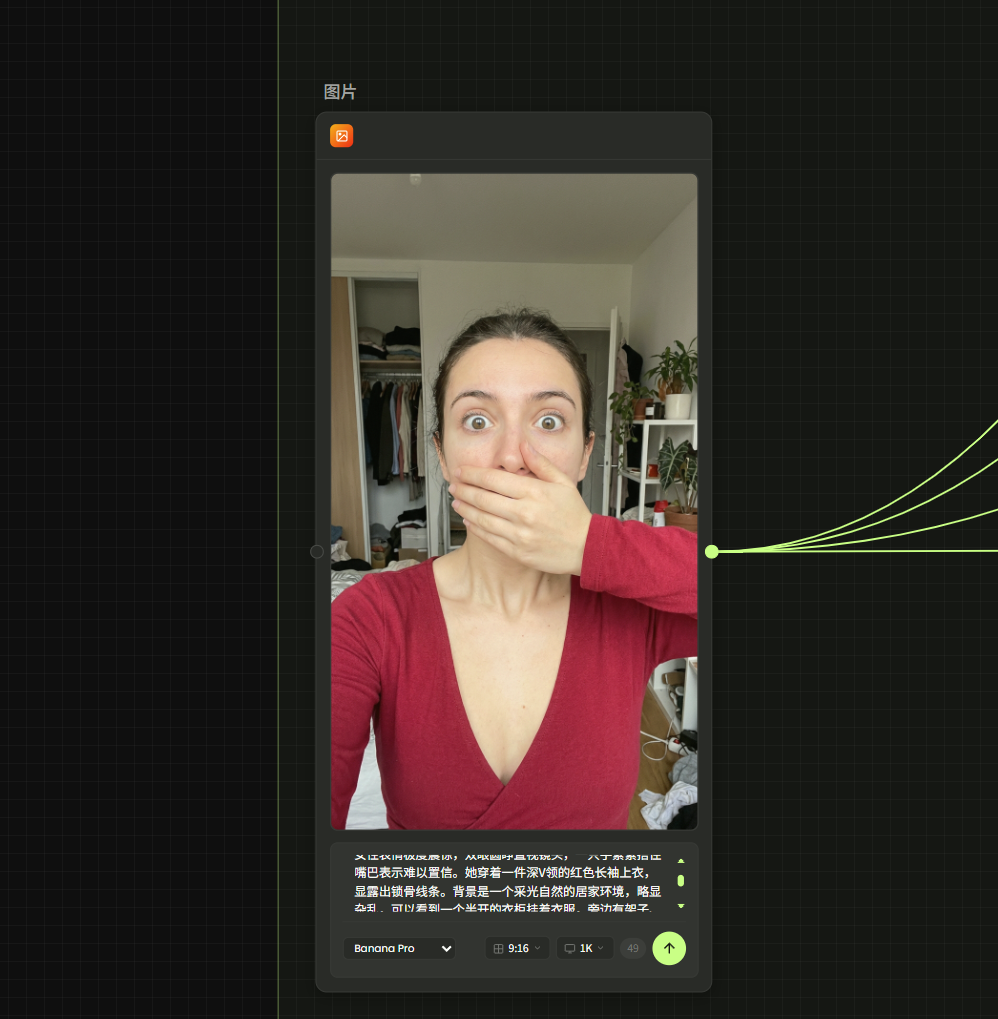Click the 49 credits badge
The image size is (998, 1019).
pyautogui.click(x=632, y=948)
